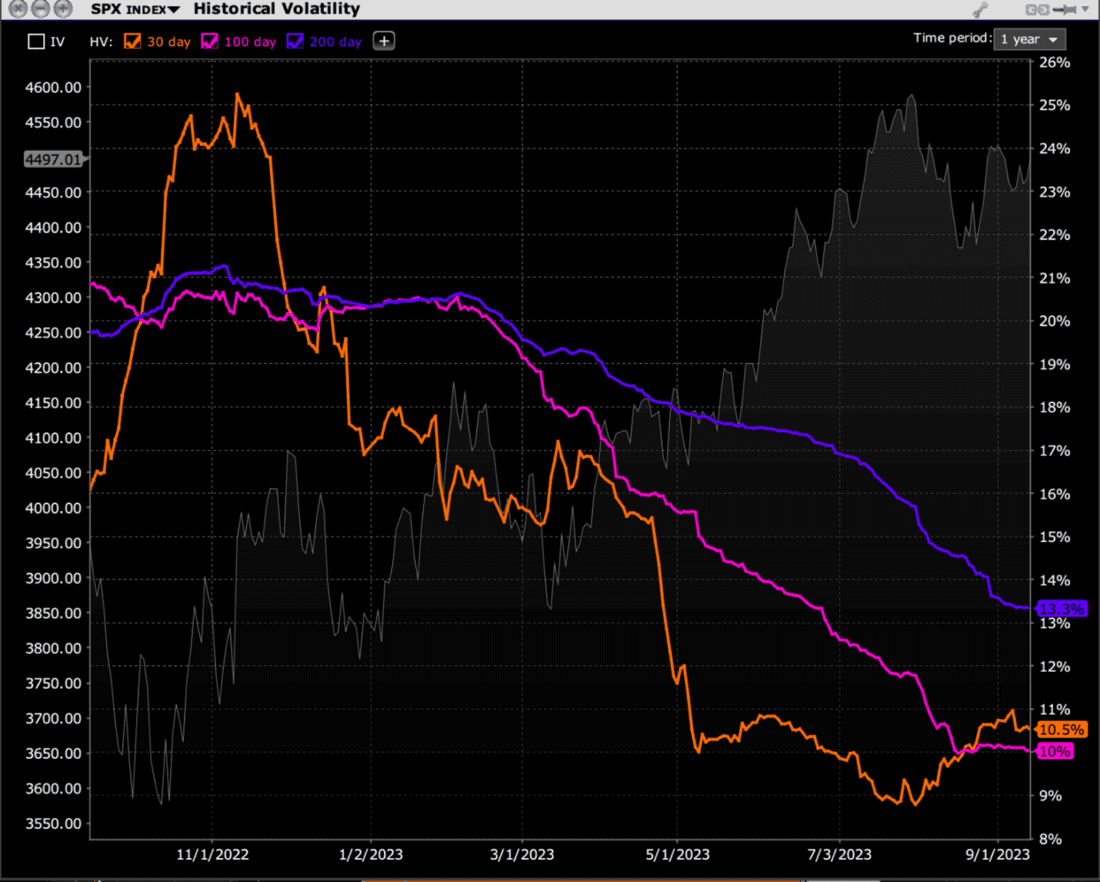Screen dimensions: 1100x882
Task: Click the 11/1/2022 date axis label
Action: click(212, 854)
